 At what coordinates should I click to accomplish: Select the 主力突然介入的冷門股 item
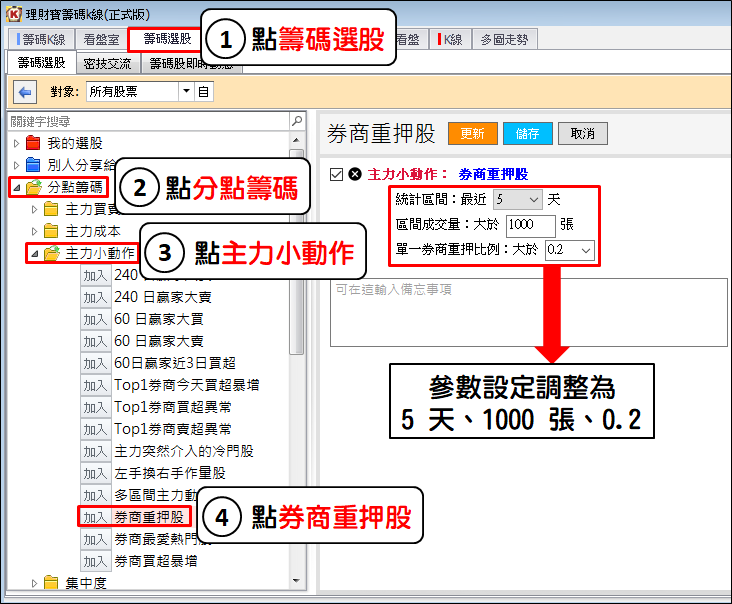tap(184, 451)
